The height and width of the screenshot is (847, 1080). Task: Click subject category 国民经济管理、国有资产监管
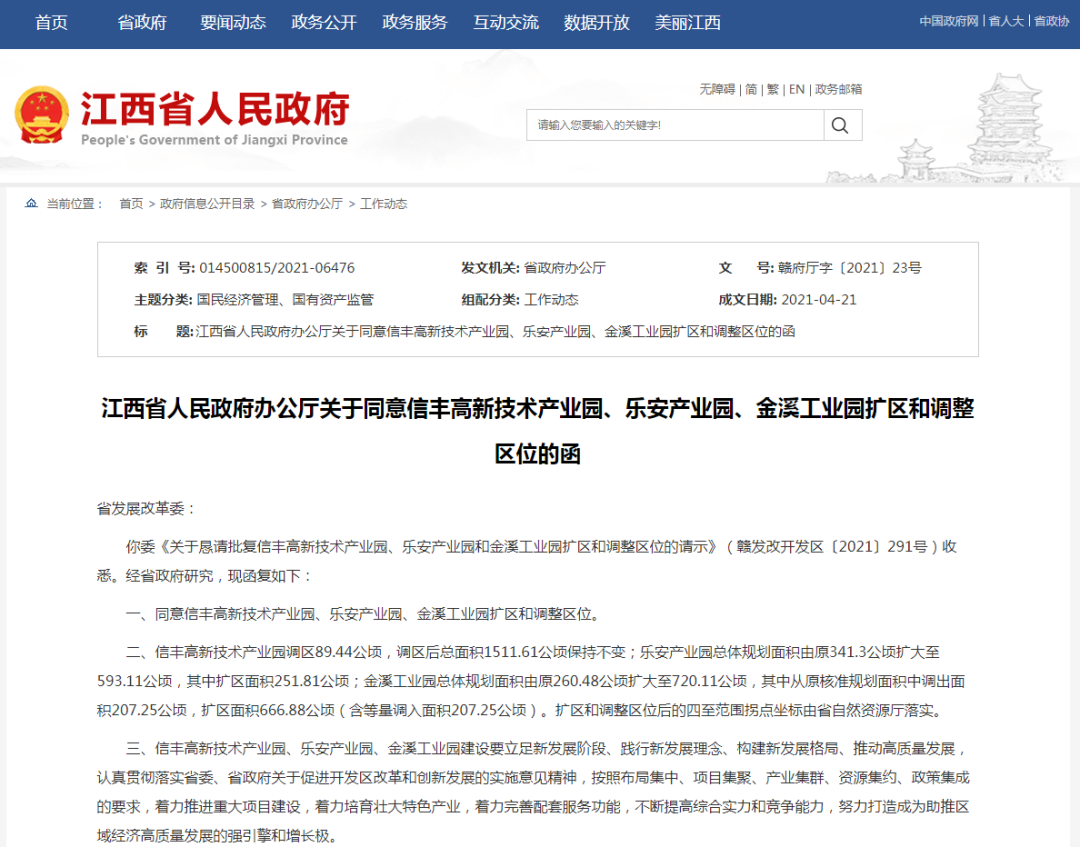pyautogui.click(x=285, y=300)
